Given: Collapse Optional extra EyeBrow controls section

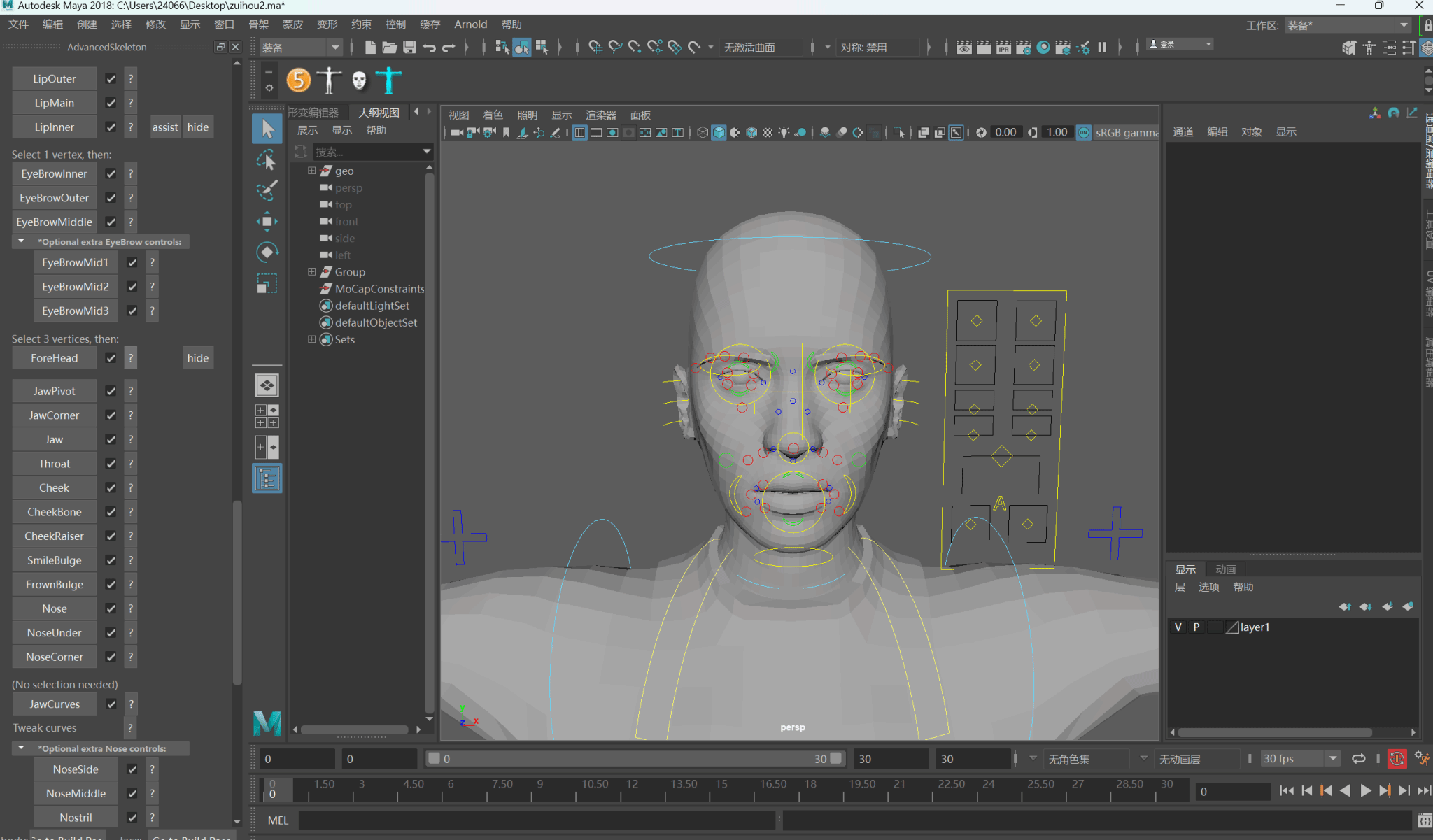Looking at the screenshot, I should [21, 241].
